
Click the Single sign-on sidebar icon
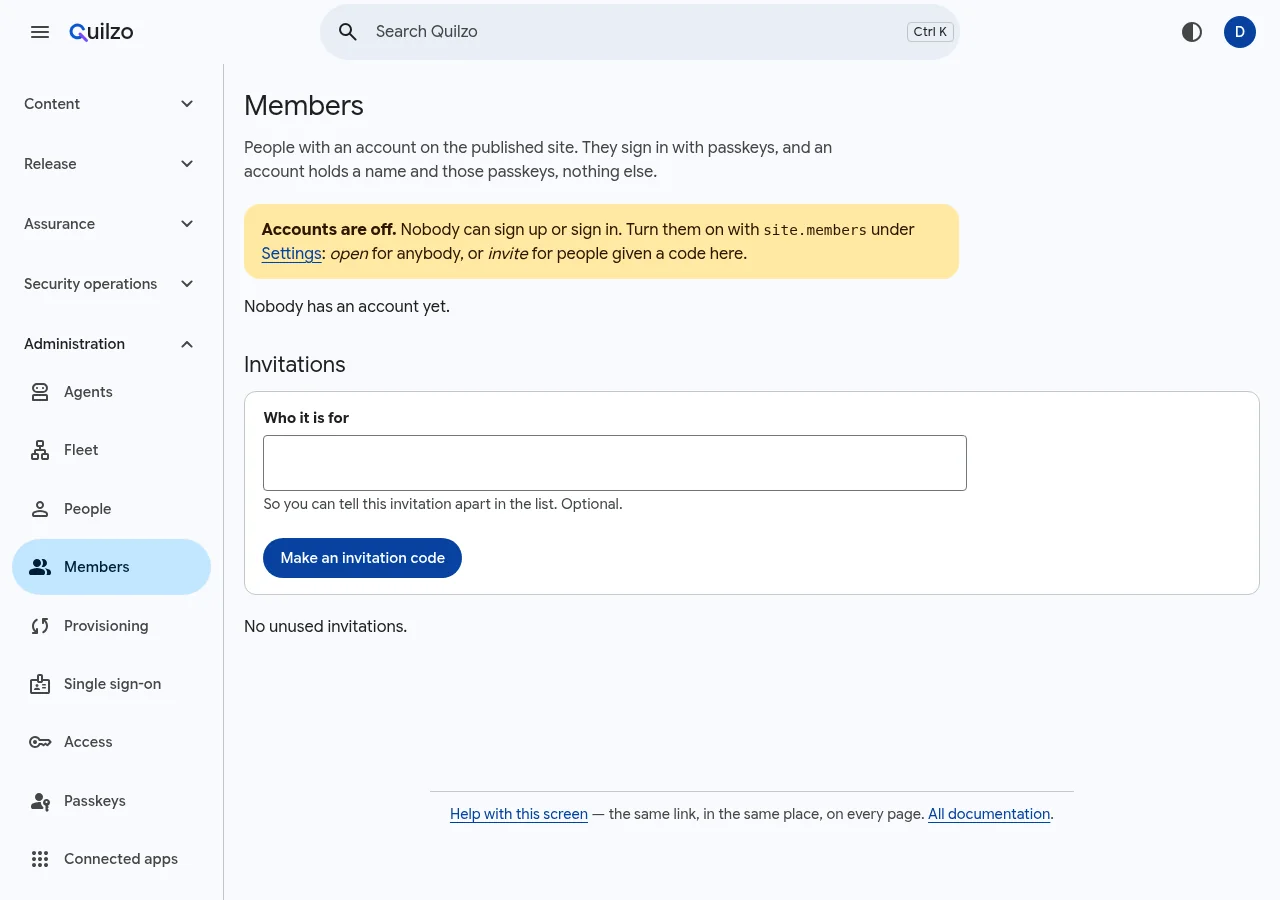40,684
